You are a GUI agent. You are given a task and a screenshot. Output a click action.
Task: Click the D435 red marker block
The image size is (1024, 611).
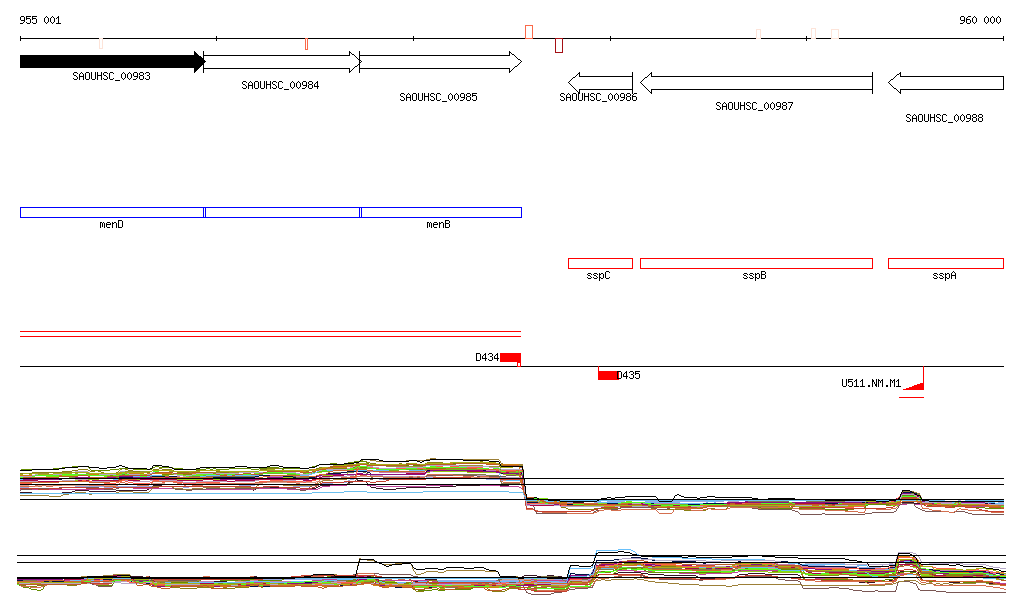(x=608, y=374)
